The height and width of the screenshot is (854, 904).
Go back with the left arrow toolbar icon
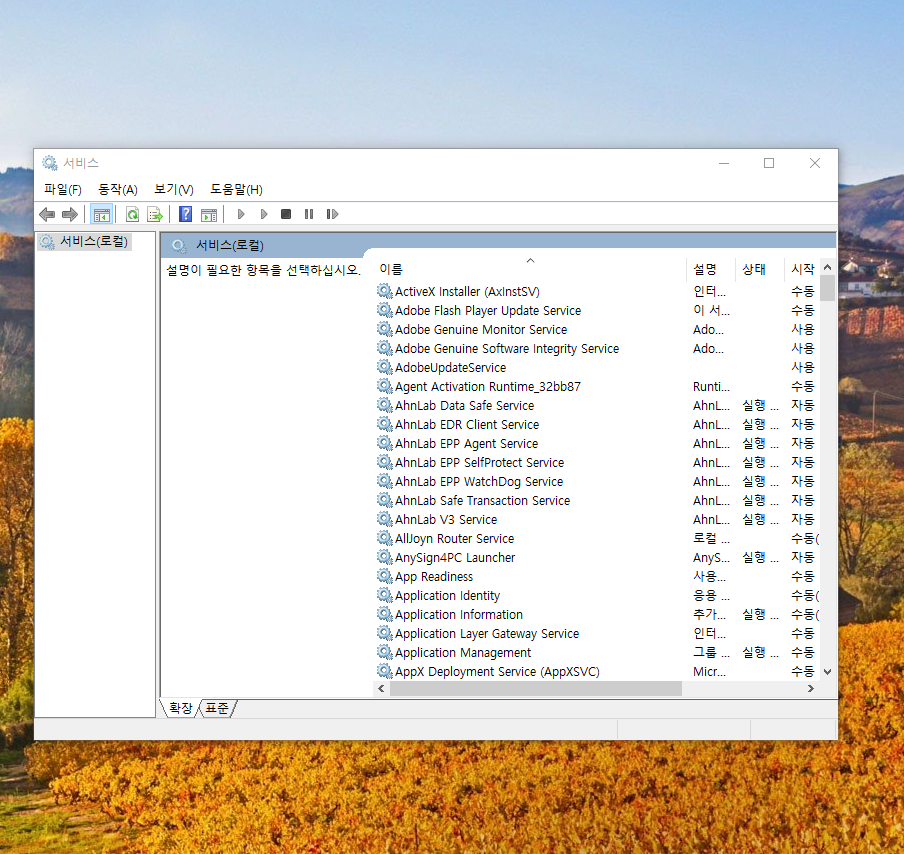coord(47,215)
